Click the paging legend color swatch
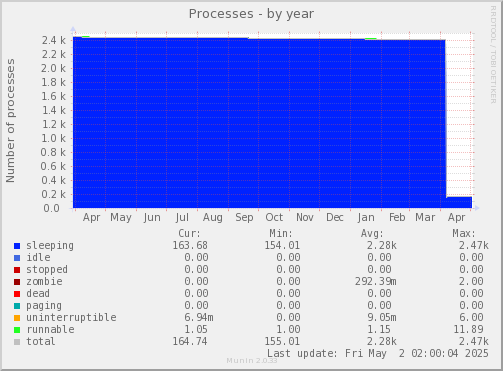 click(17, 306)
